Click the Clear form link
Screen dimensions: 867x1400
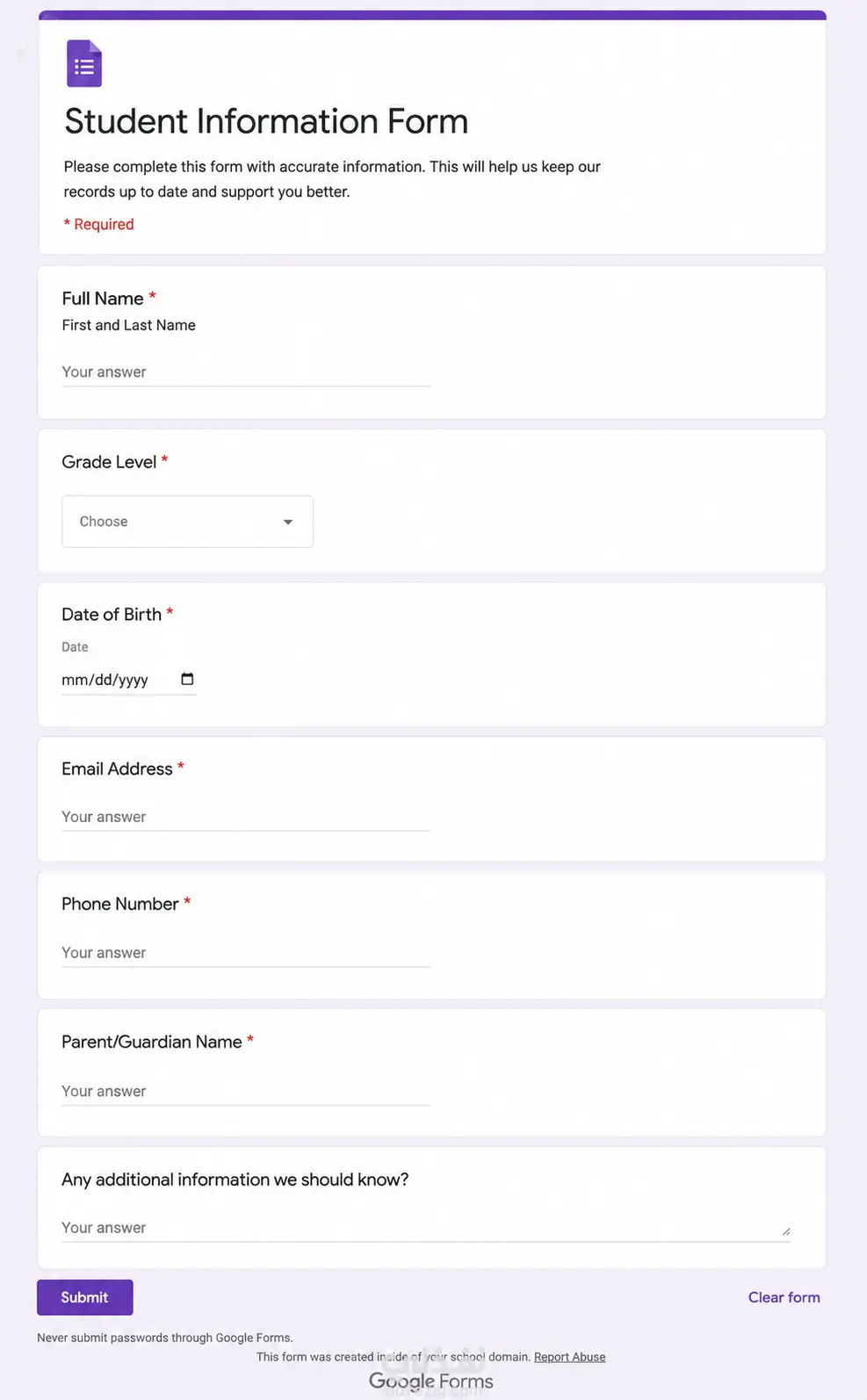pos(784,1297)
